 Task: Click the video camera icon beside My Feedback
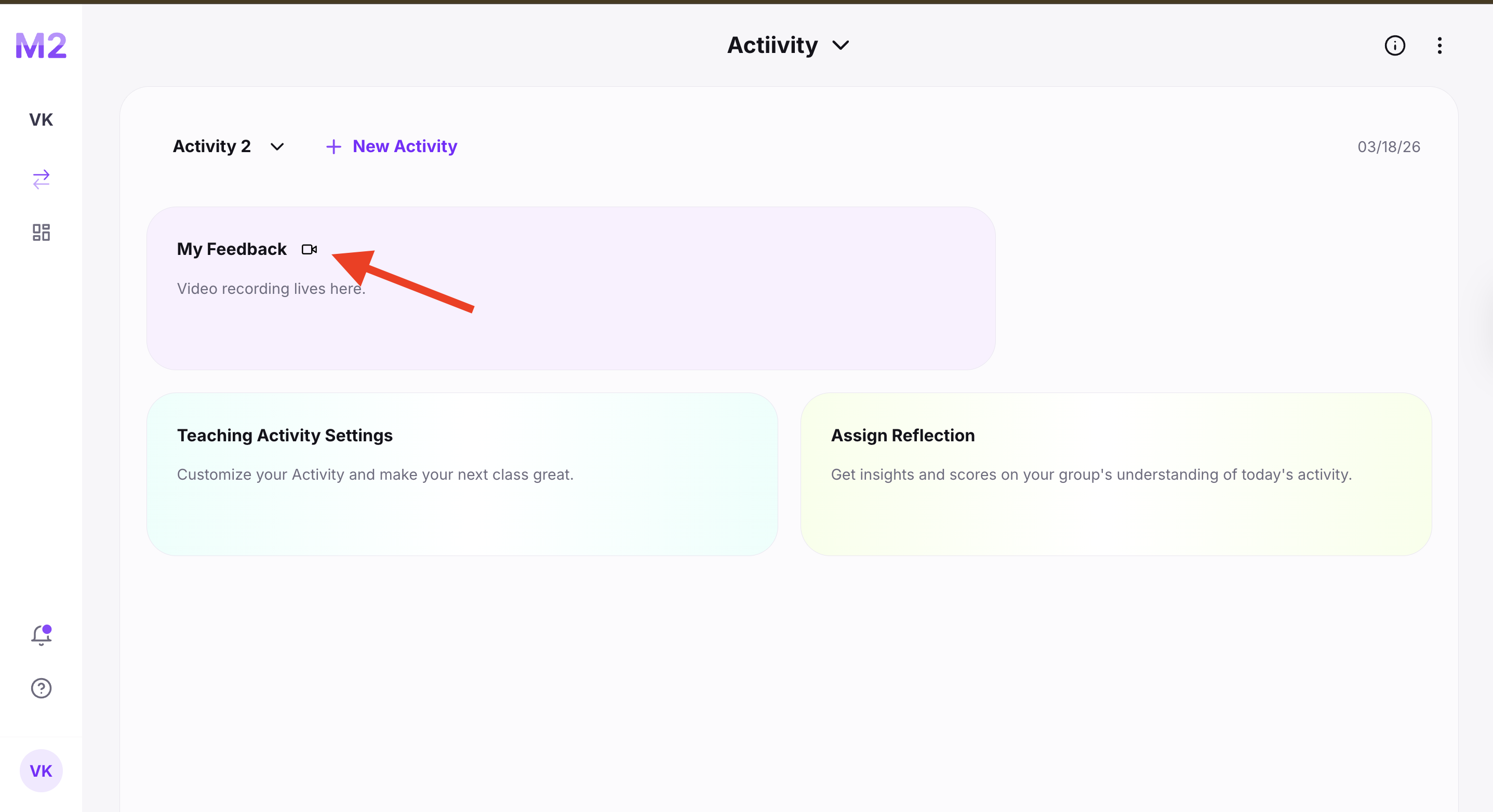point(309,250)
